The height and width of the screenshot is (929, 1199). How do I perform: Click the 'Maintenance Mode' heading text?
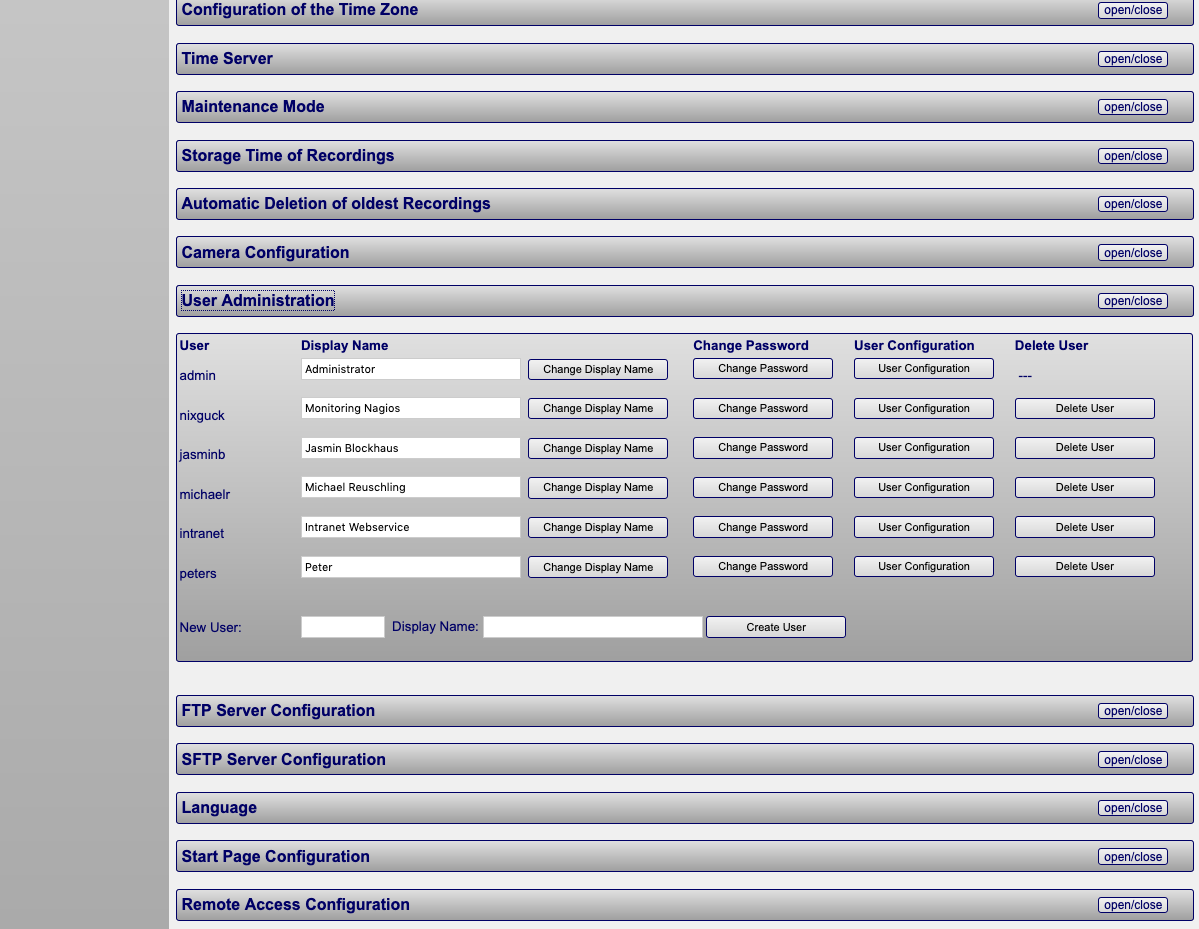252,106
